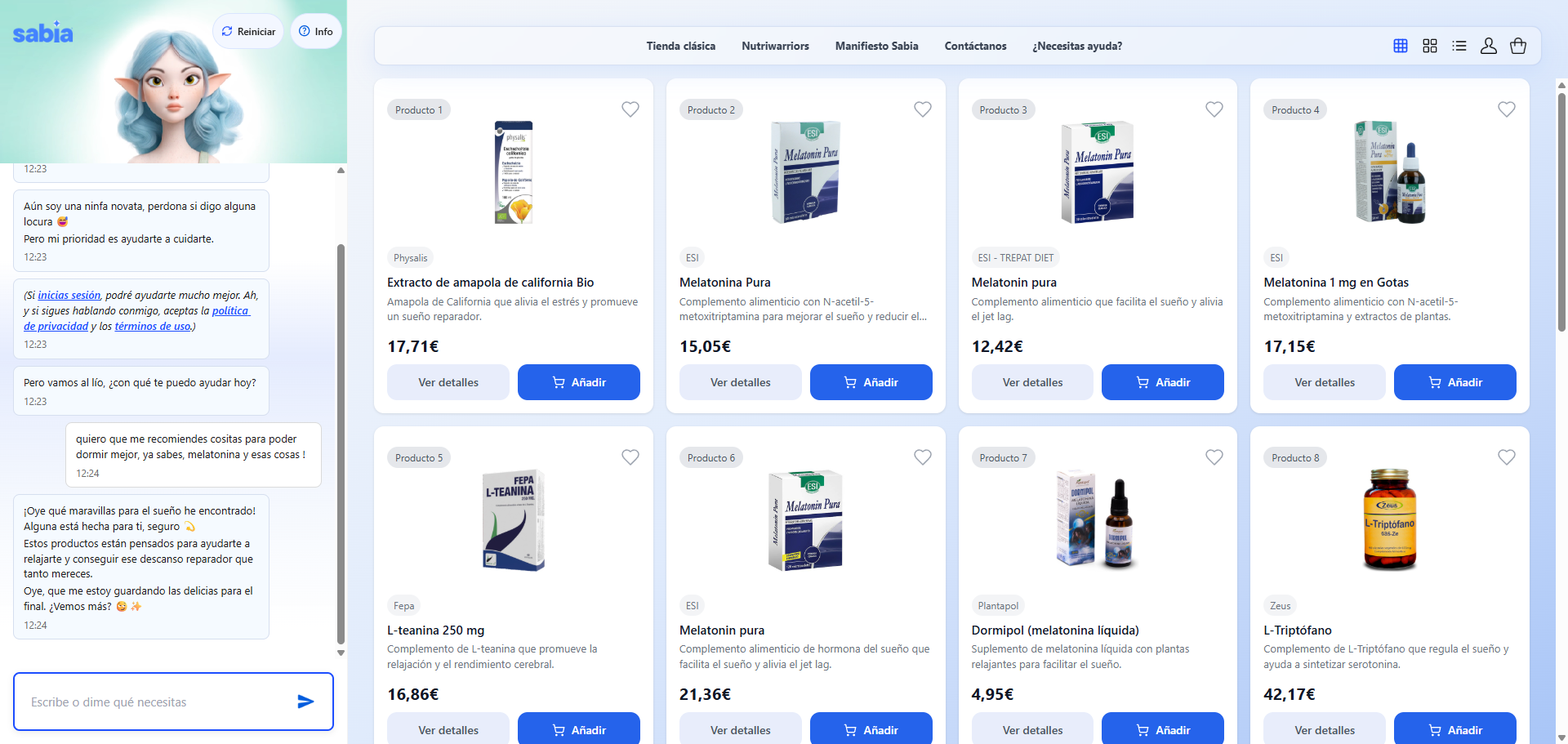The image size is (1568, 744).
Task: View details of L-Triptófano
Action: click(x=1325, y=729)
